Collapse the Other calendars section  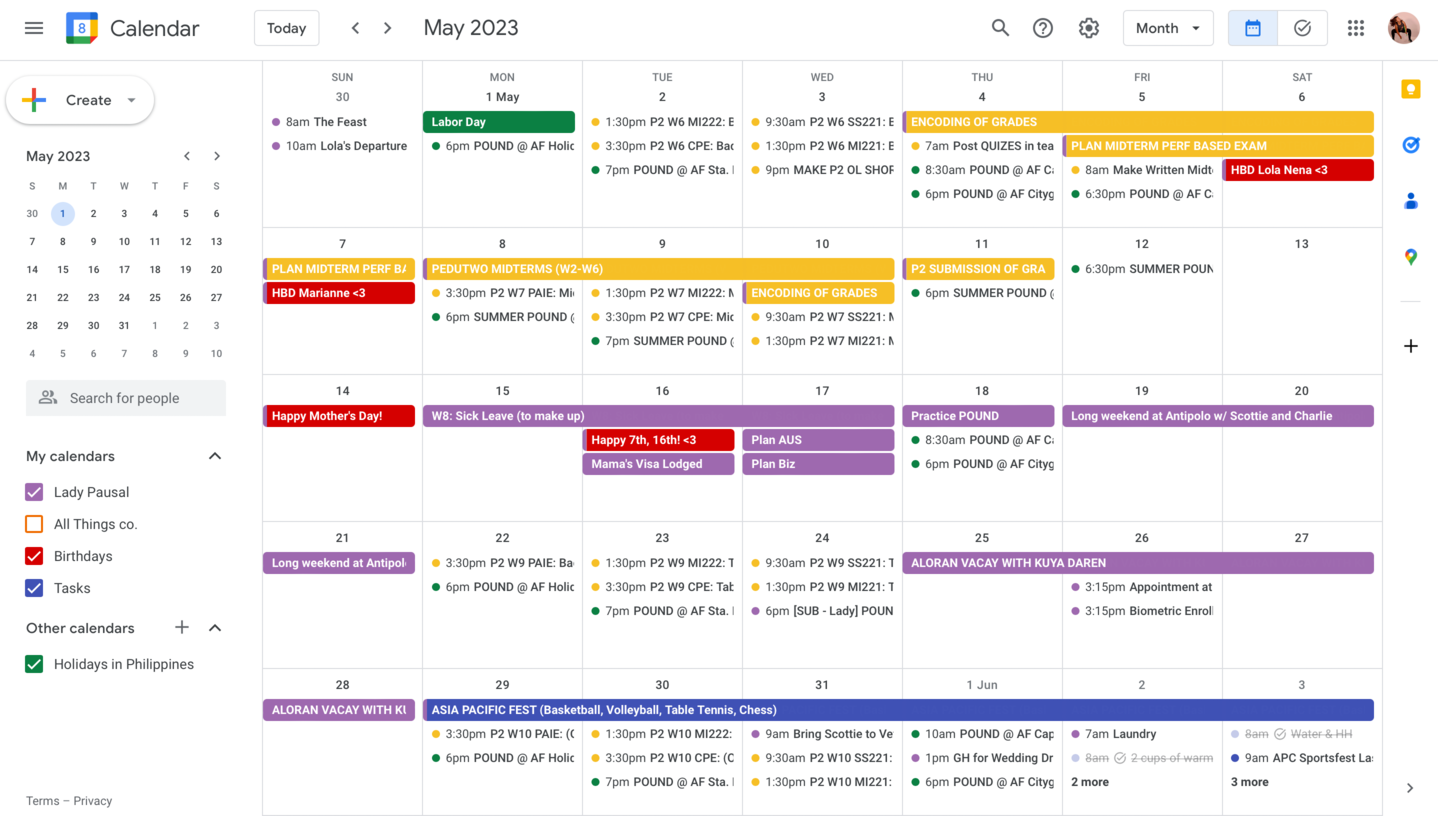215,628
